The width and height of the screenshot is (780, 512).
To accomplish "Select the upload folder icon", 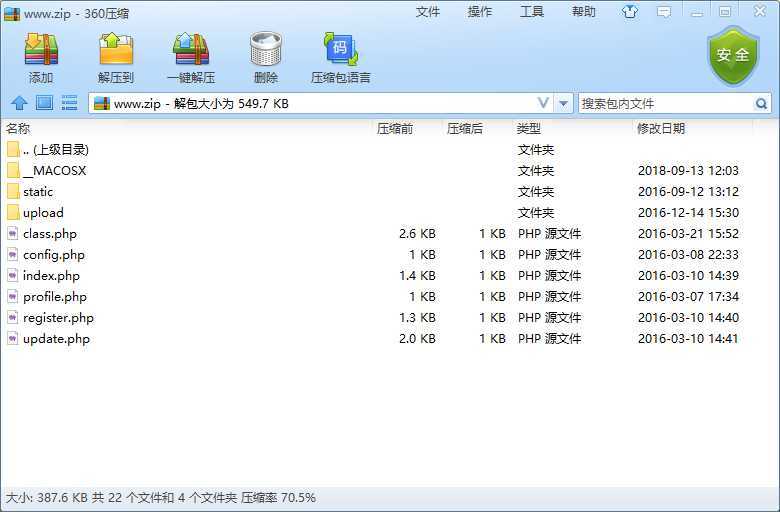I will [13, 212].
